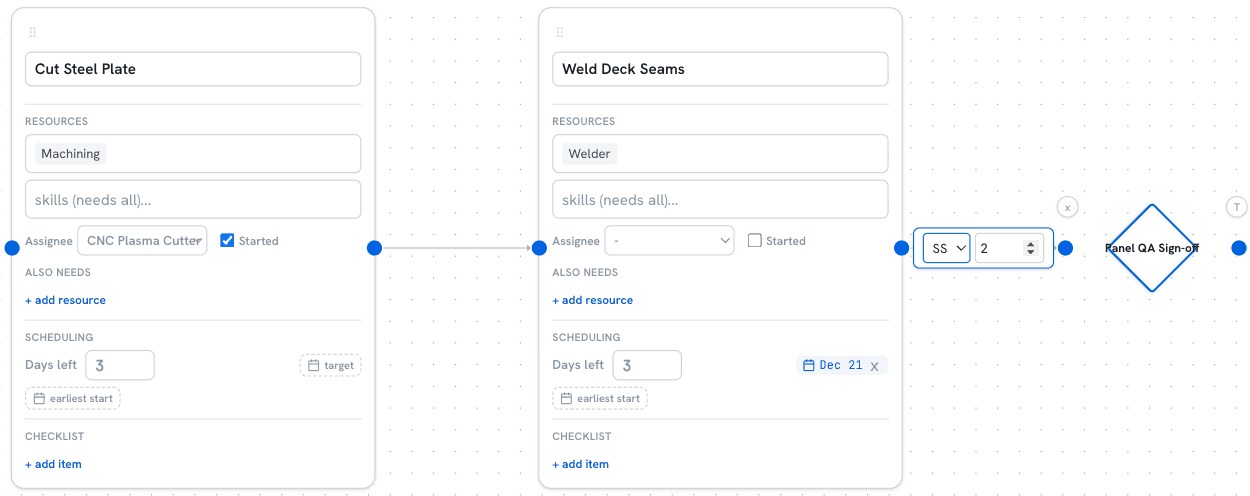Click the output port of Panel QA Sign-off
Viewport: 1250px width, 496px height.
pos(1239,248)
